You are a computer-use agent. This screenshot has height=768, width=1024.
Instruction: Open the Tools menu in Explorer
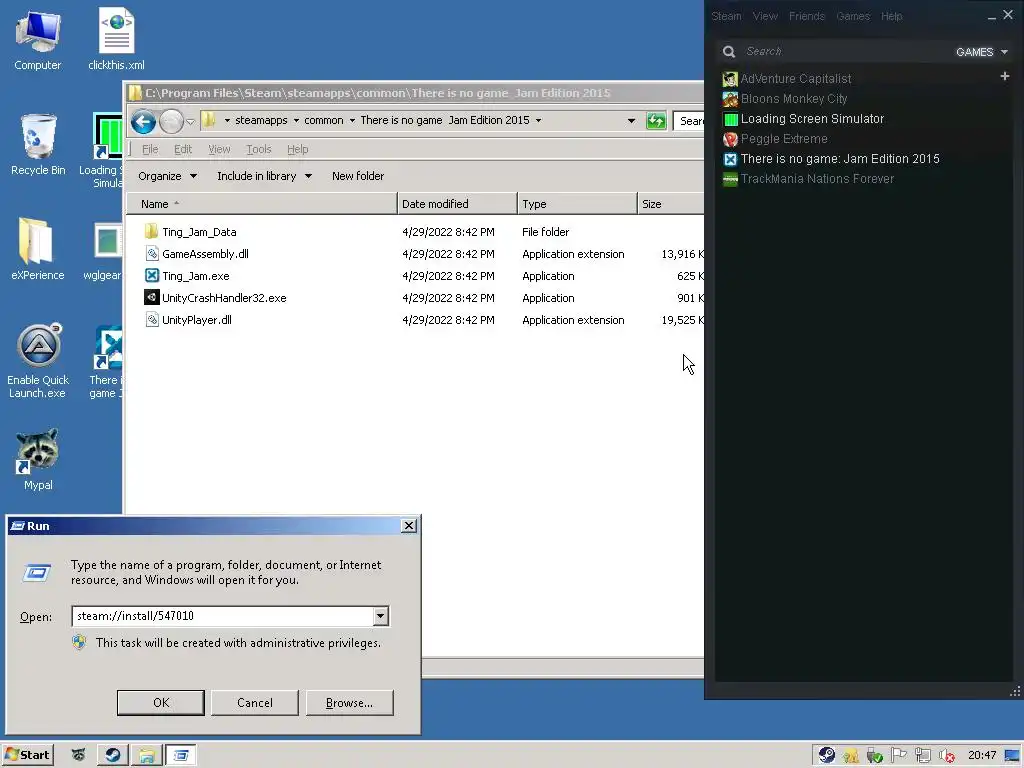tap(259, 150)
